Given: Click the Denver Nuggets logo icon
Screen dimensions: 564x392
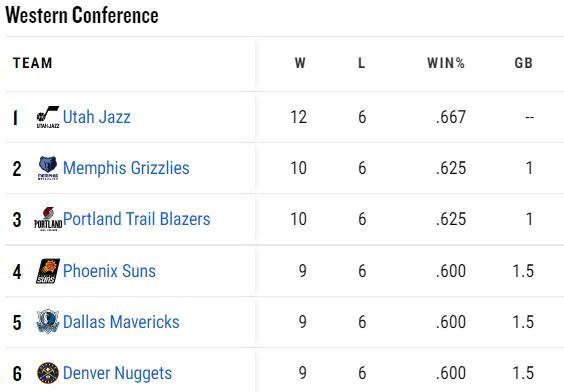Looking at the screenshot, I should tap(48, 373).
